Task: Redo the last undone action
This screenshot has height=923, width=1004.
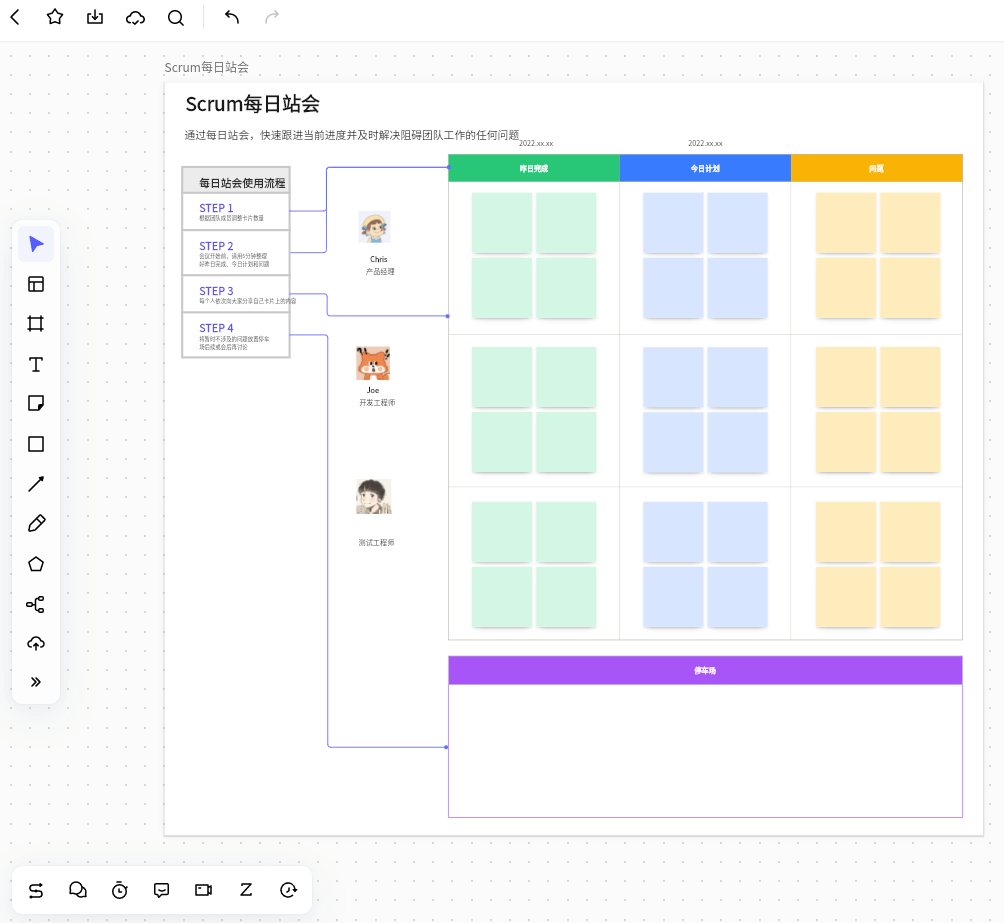Action: coord(272,17)
